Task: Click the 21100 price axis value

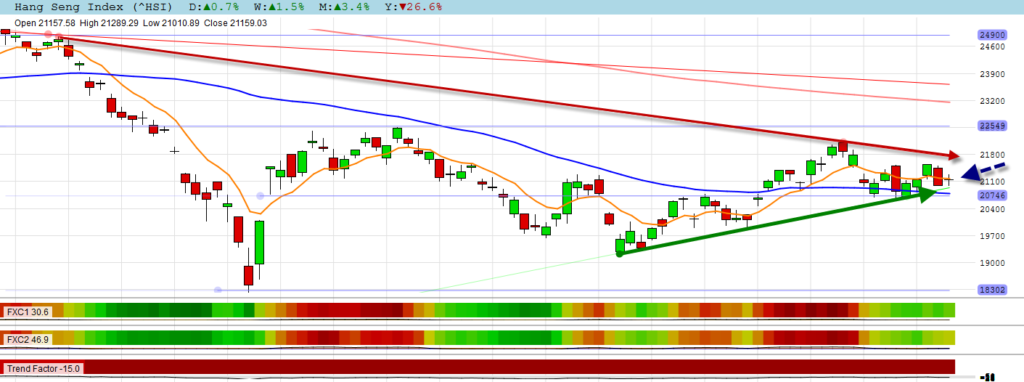Action: [x=991, y=182]
